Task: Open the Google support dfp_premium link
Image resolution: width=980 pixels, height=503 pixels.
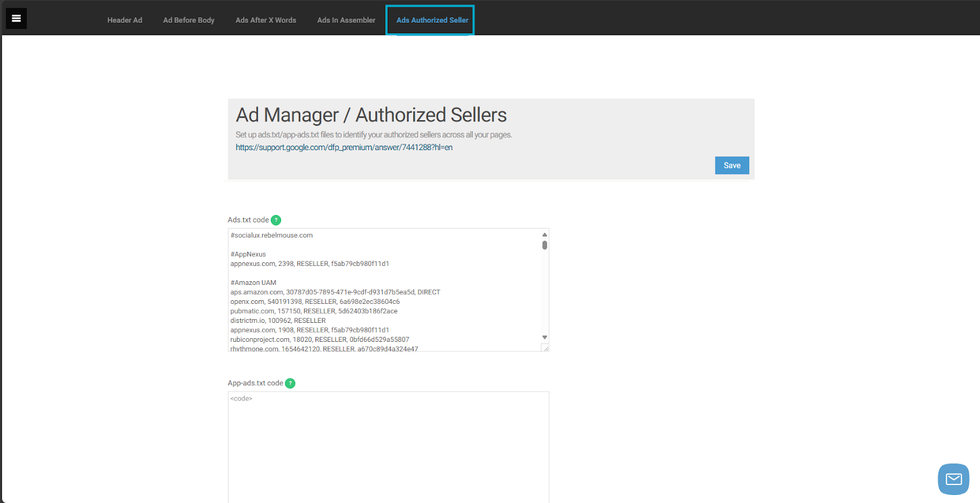Action: pos(344,147)
